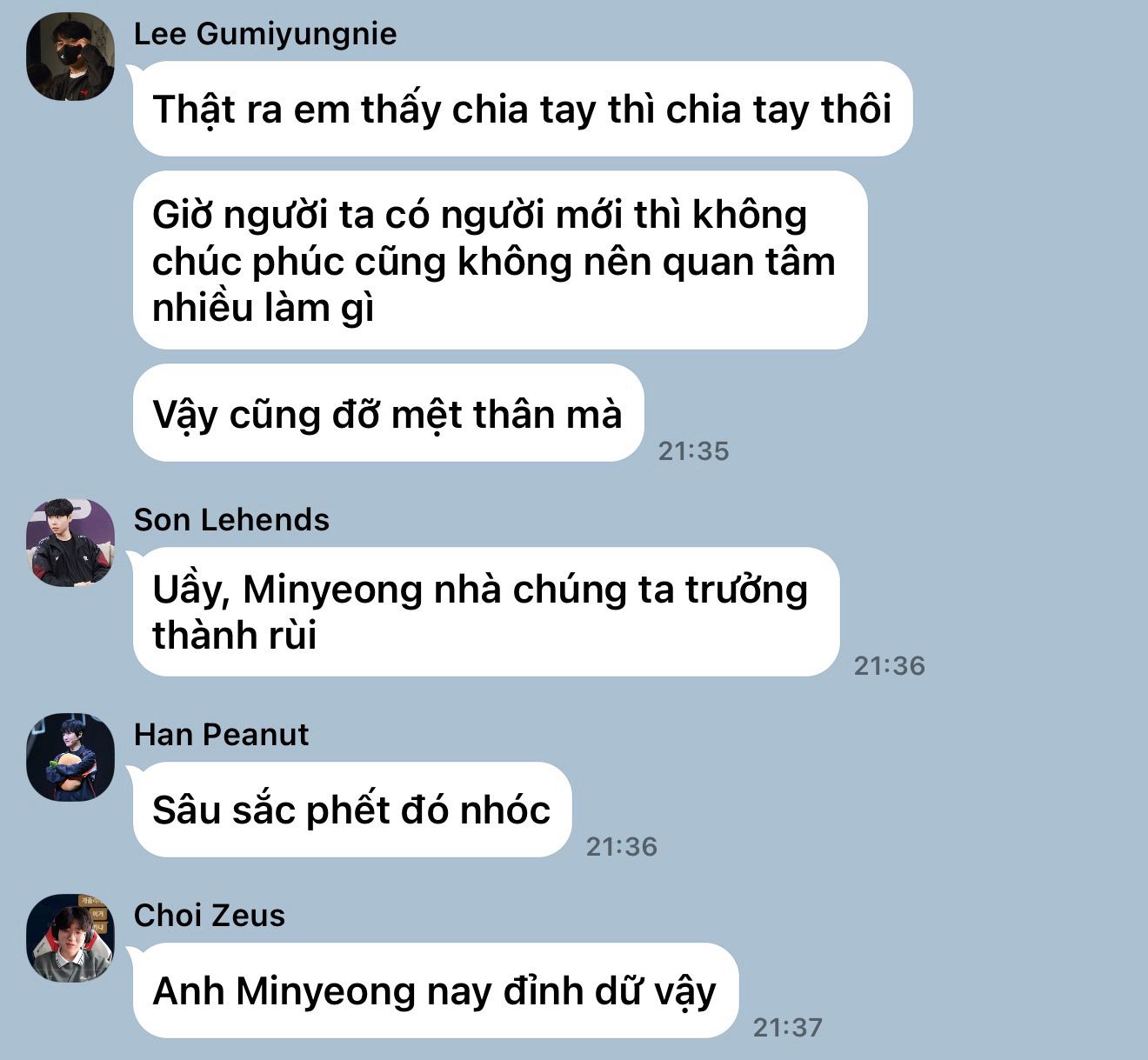This screenshot has height=1060, width=1148.
Task: Open Choi Zeus's profile avatar
Action: pyautogui.click(x=70, y=938)
